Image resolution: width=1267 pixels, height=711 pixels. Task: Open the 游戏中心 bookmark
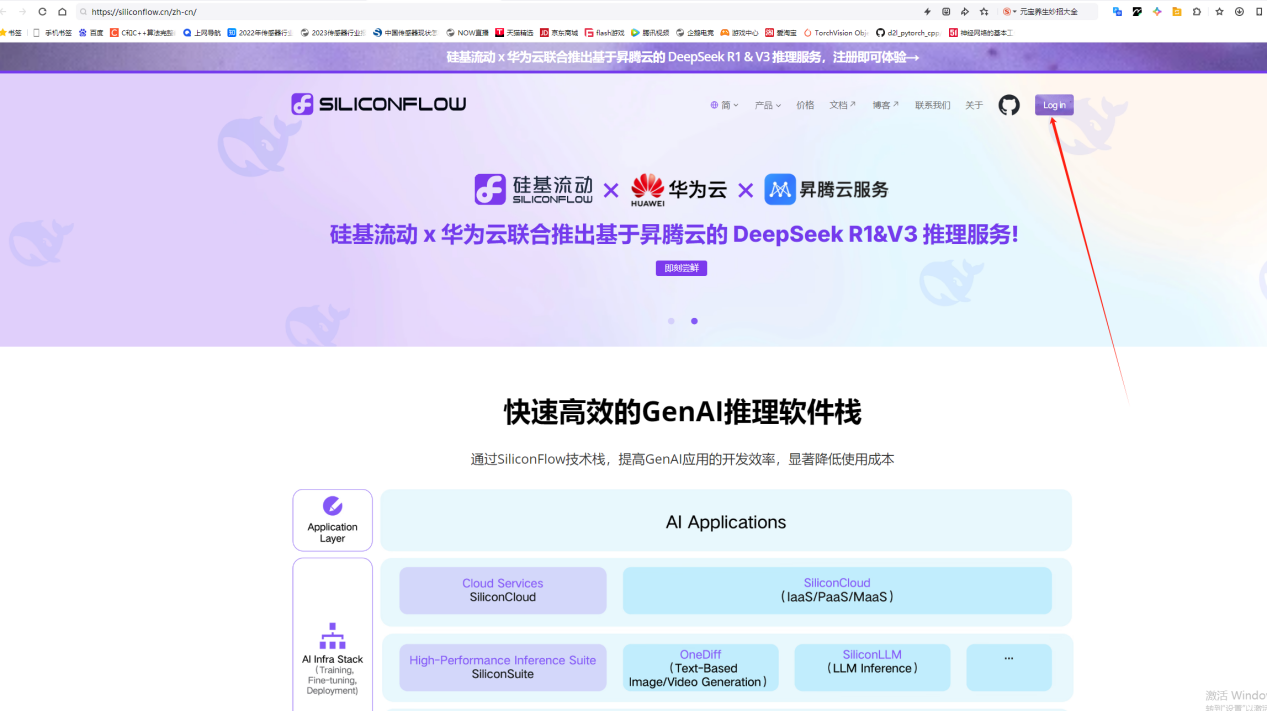tap(739, 32)
